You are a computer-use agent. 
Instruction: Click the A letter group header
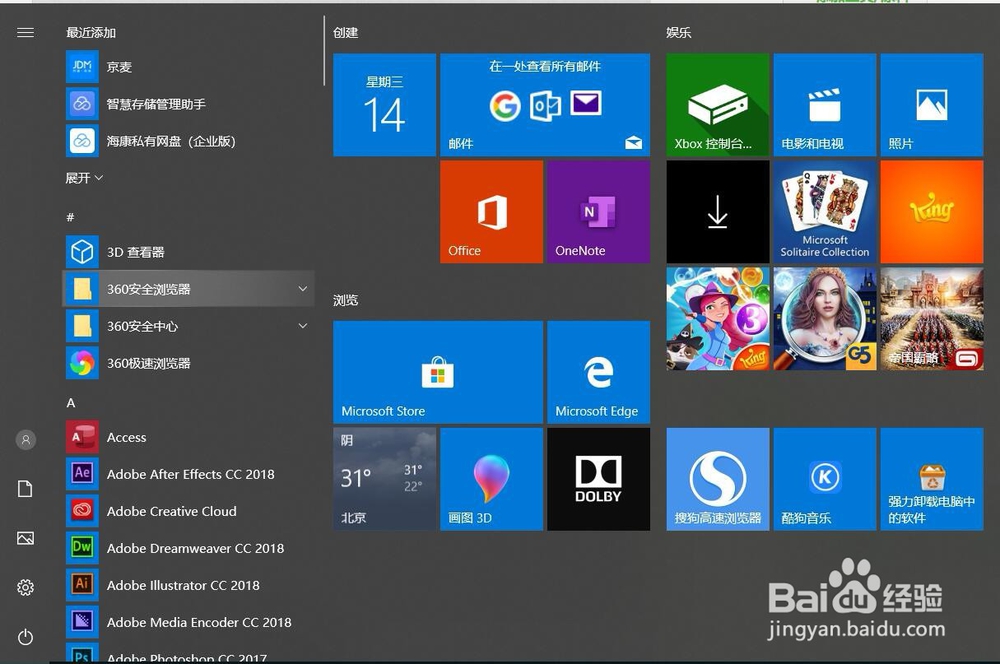click(x=71, y=403)
